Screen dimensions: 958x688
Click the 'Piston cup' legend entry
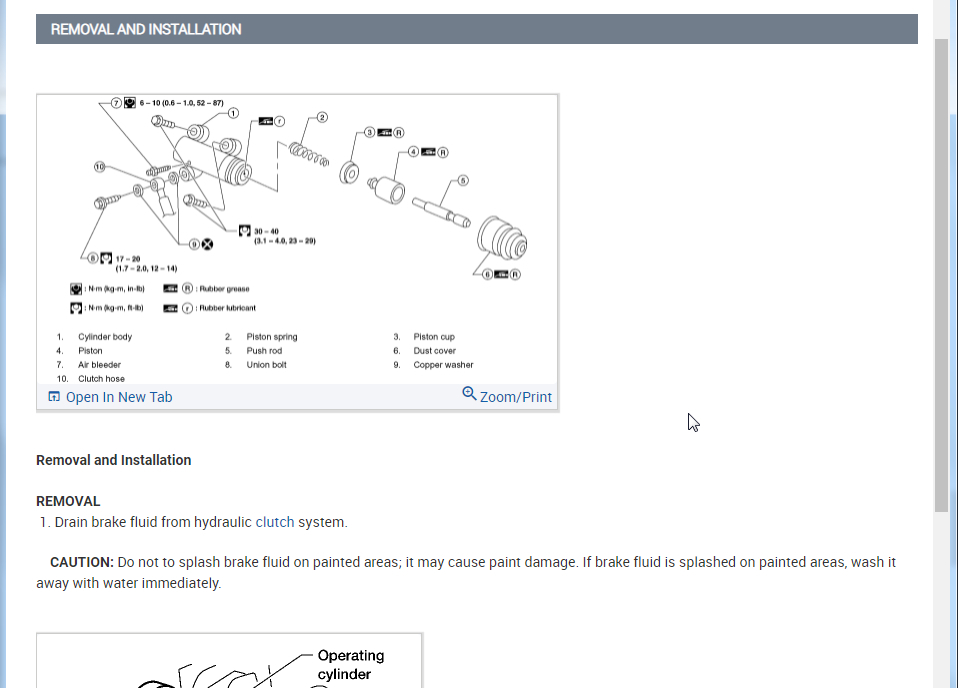click(434, 337)
